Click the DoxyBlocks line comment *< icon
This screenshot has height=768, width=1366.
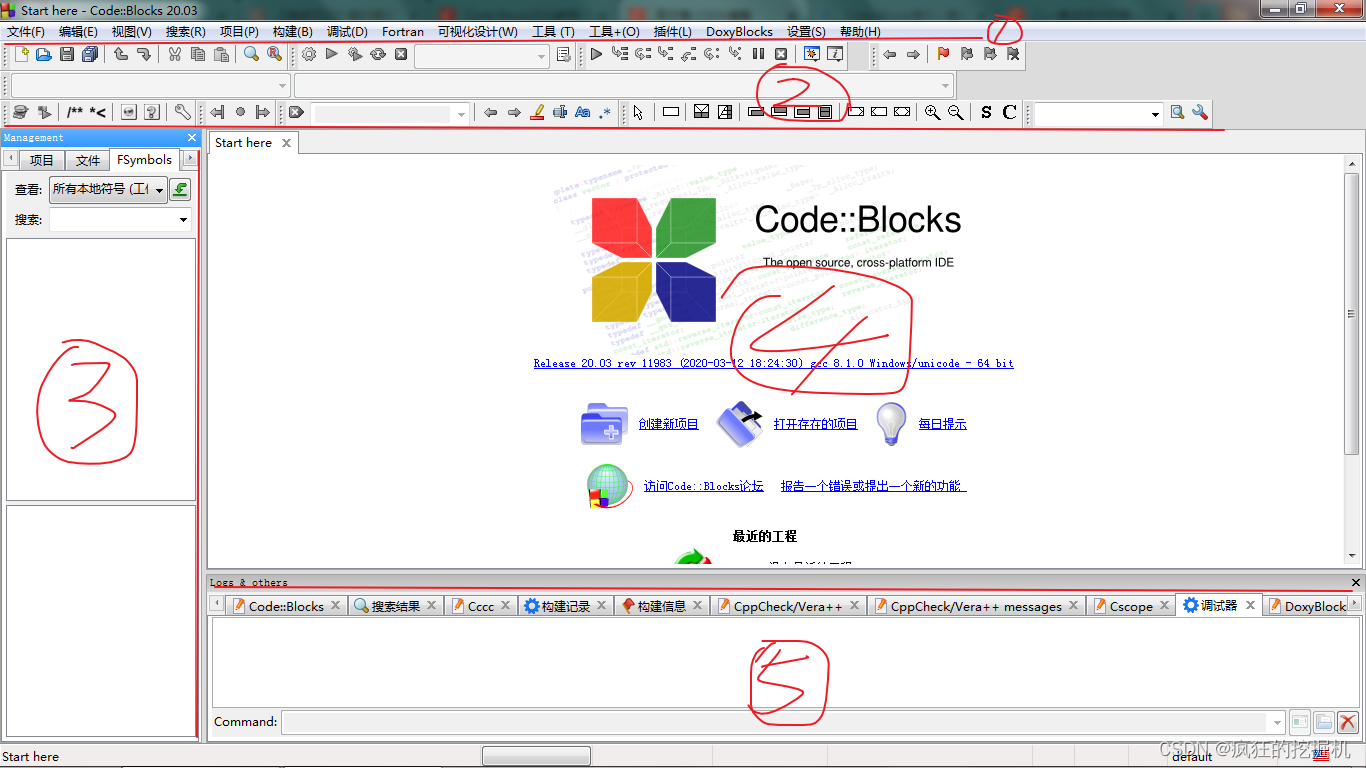[x=98, y=112]
